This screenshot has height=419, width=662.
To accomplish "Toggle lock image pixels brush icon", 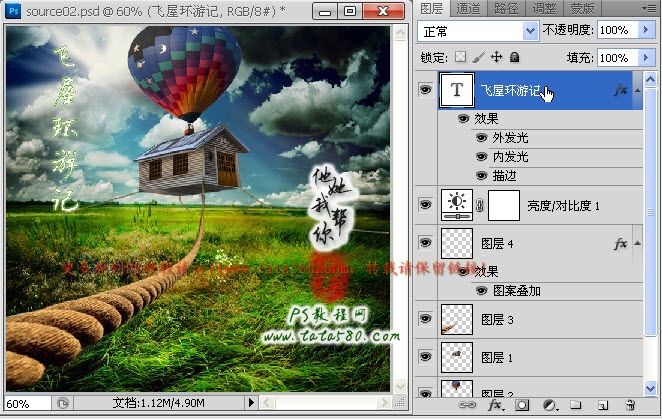I will [x=479, y=57].
